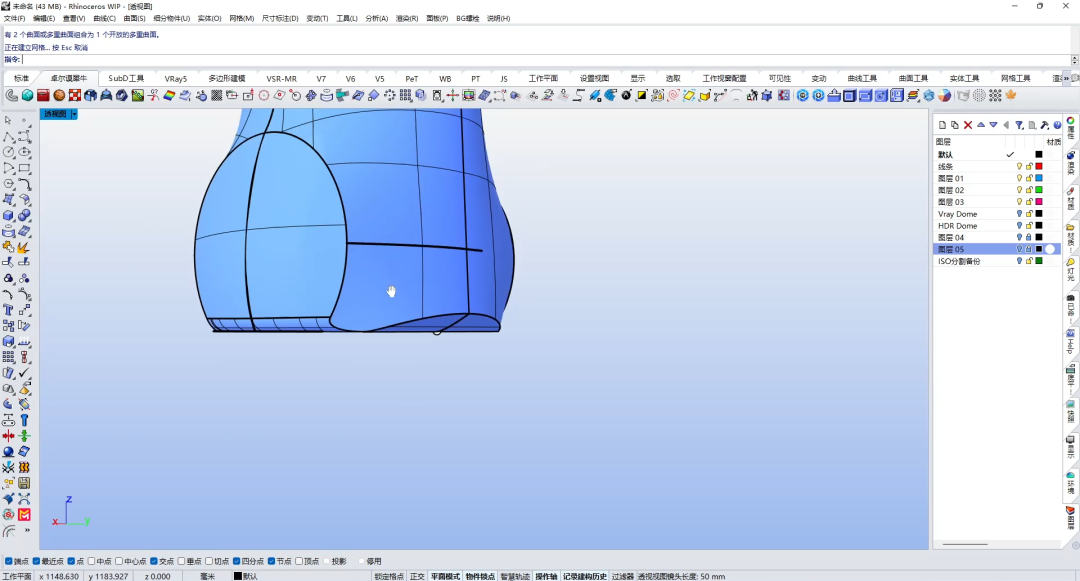Click the orange basketball sphere toolbar icon

pos(59,95)
